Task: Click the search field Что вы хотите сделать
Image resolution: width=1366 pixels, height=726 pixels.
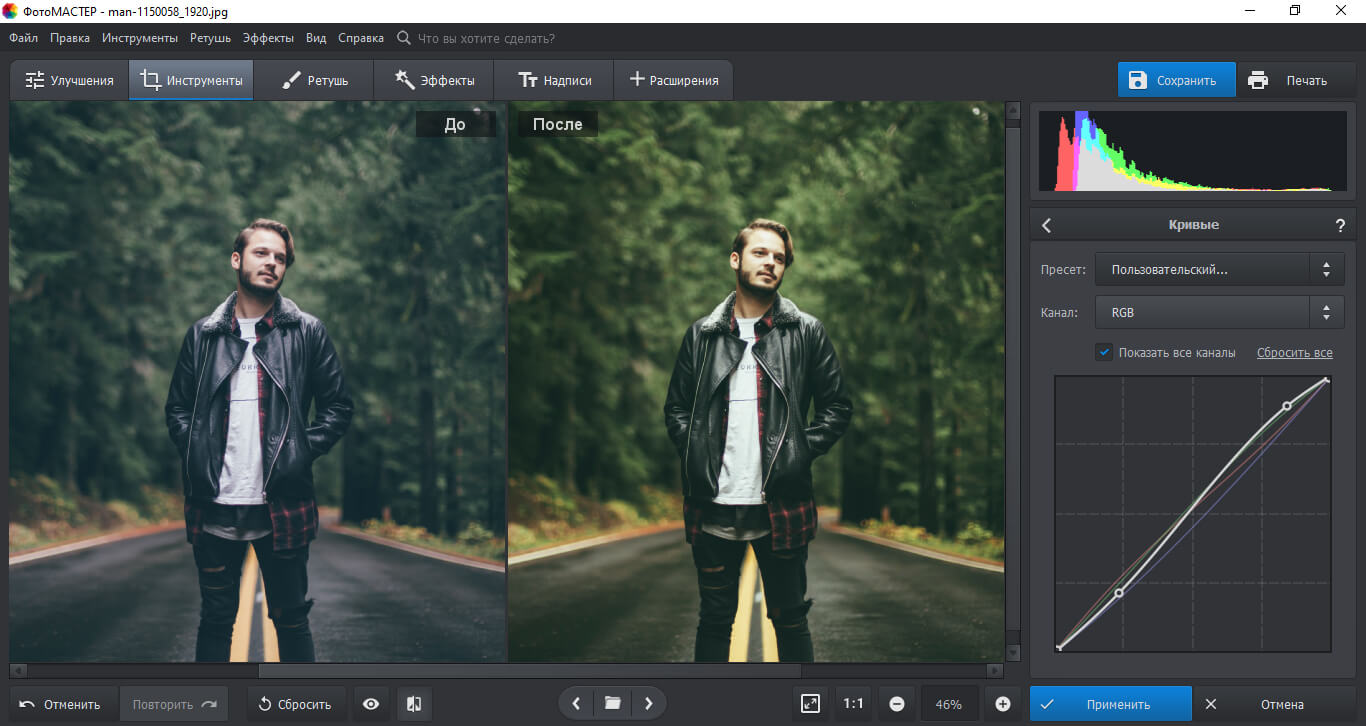Action: pyautogui.click(x=486, y=38)
